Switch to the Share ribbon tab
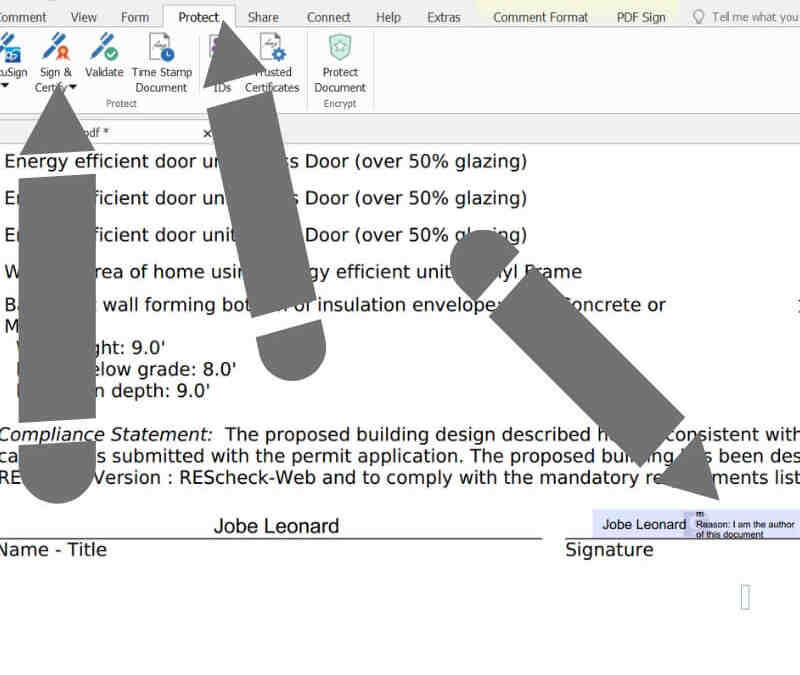The image size is (800, 675). coord(263,17)
